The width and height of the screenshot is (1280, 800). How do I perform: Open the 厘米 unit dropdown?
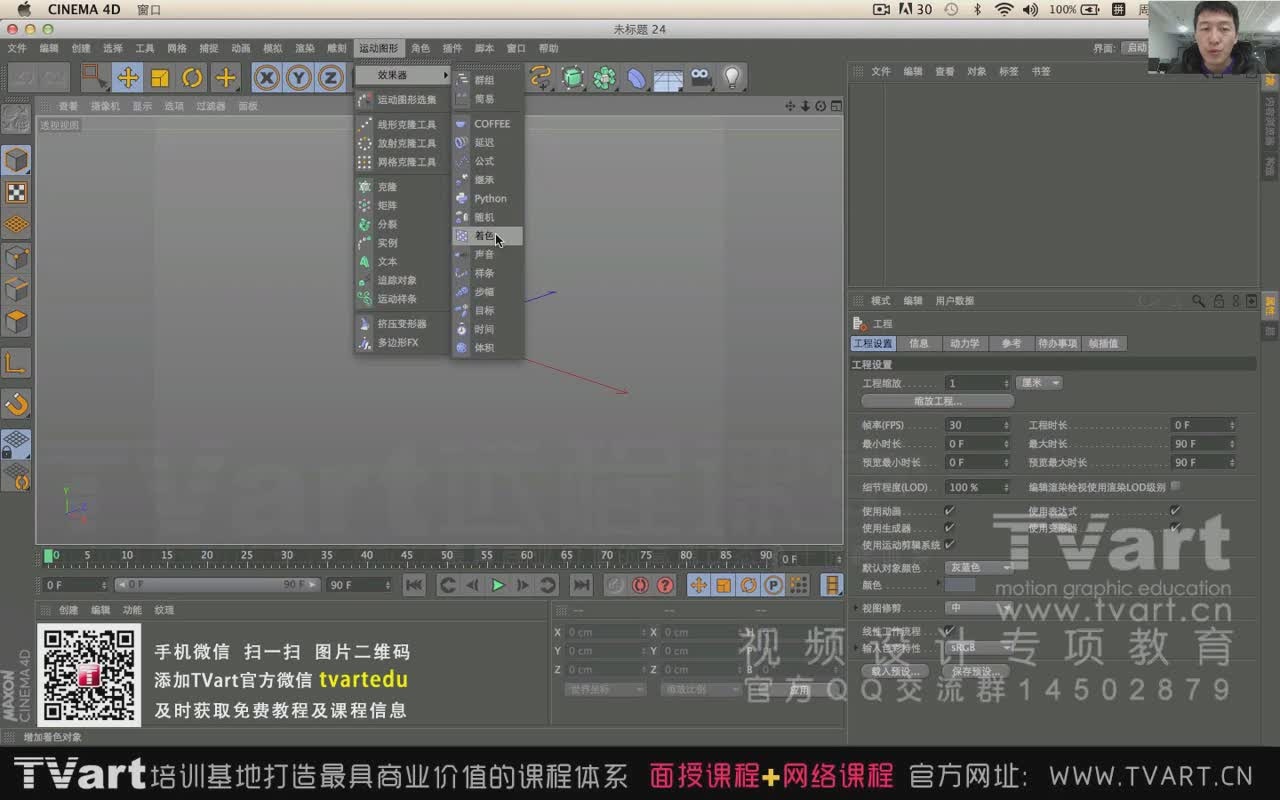coord(1039,383)
